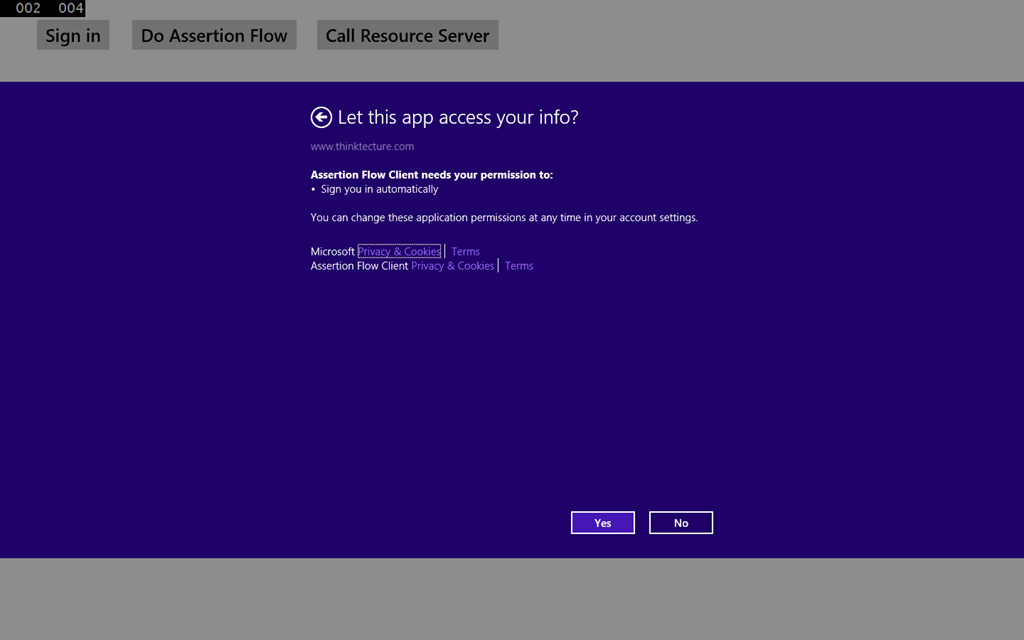Image resolution: width=1024 pixels, height=640 pixels.
Task: Open the Microsoft Terms link
Action: tap(465, 252)
